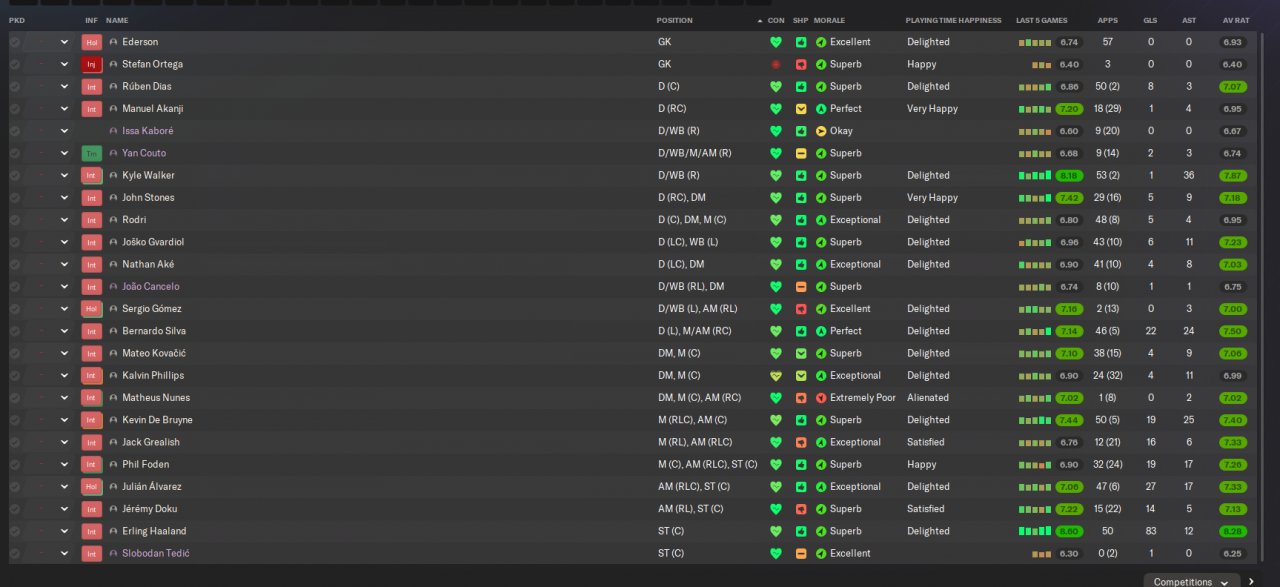1280x587 pixels.
Task: Open Kevin De Bruyne's player profile
Action: click(157, 420)
